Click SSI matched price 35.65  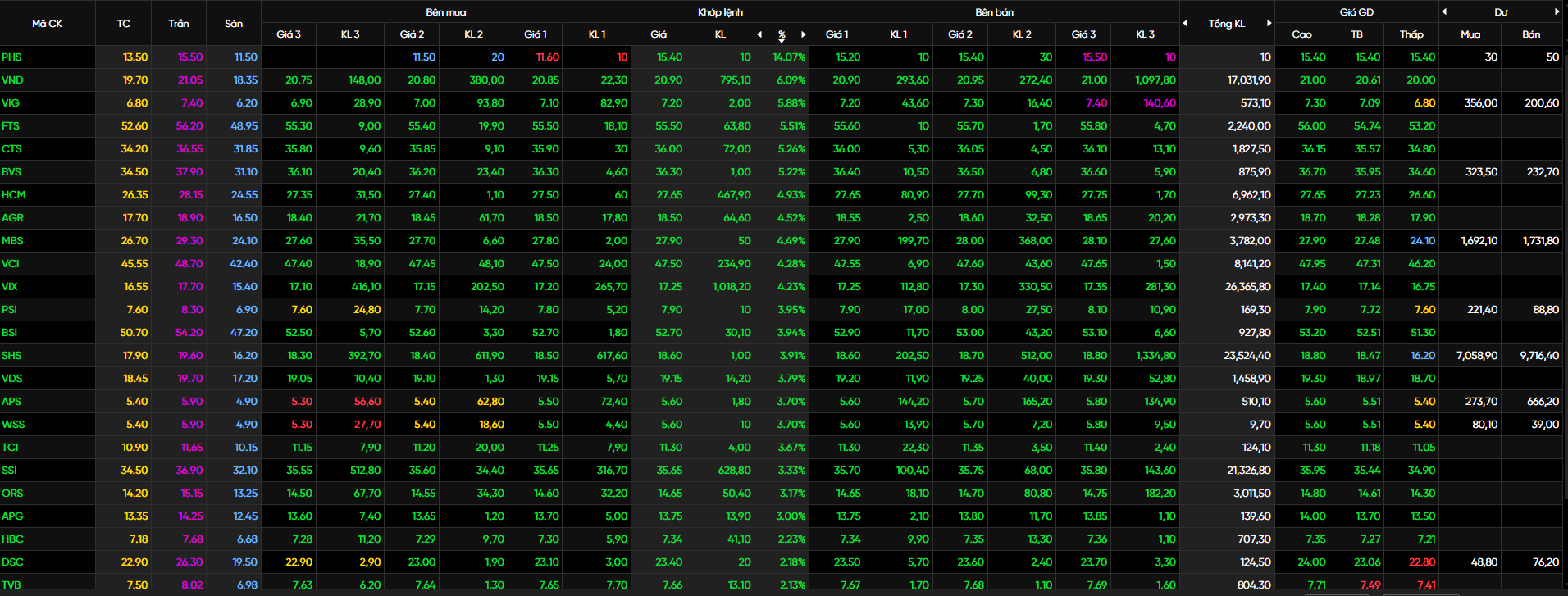669,471
